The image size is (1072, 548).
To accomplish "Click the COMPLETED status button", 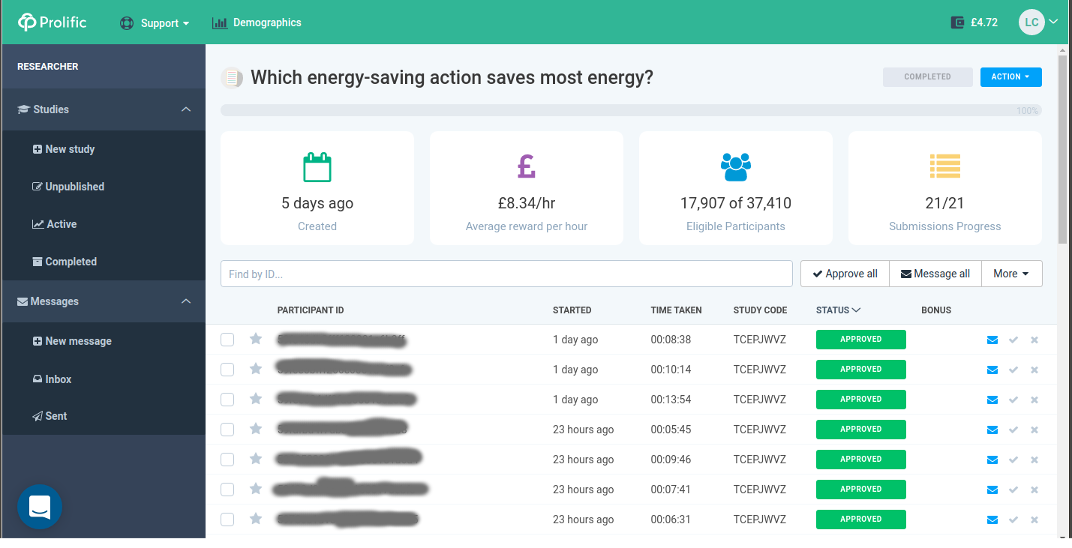I will [x=928, y=77].
